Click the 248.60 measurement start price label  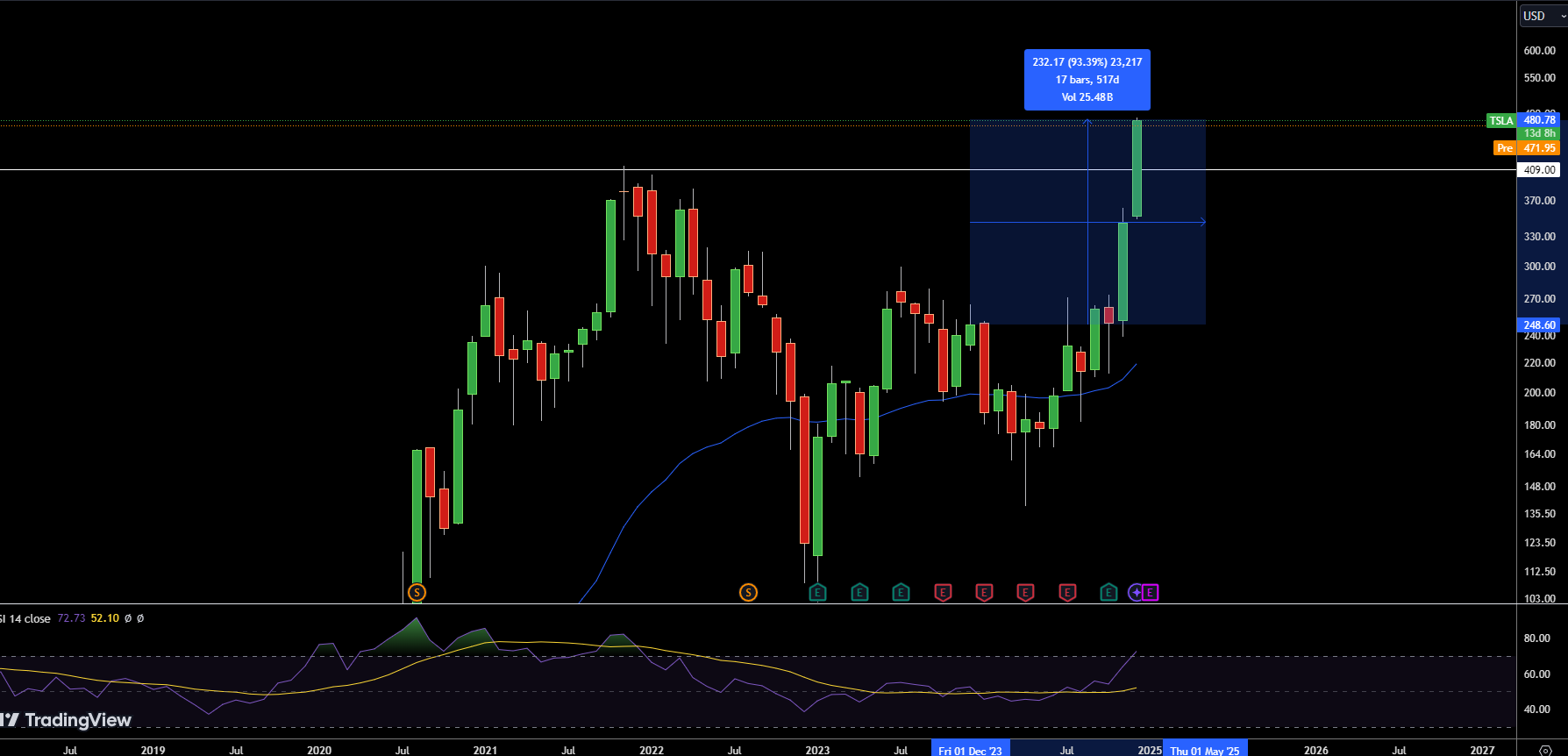[x=1539, y=325]
